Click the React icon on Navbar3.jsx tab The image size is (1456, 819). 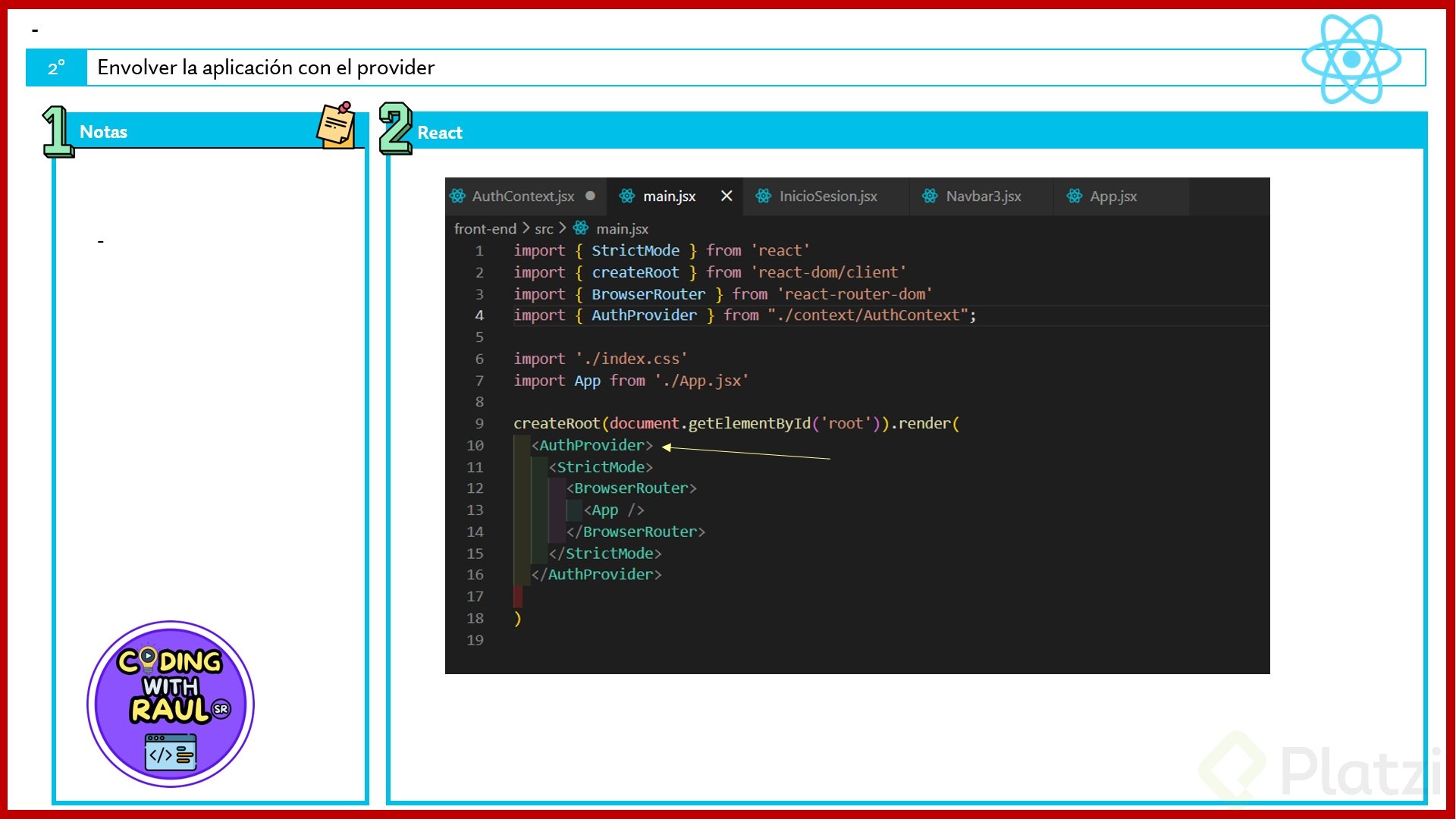click(930, 196)
